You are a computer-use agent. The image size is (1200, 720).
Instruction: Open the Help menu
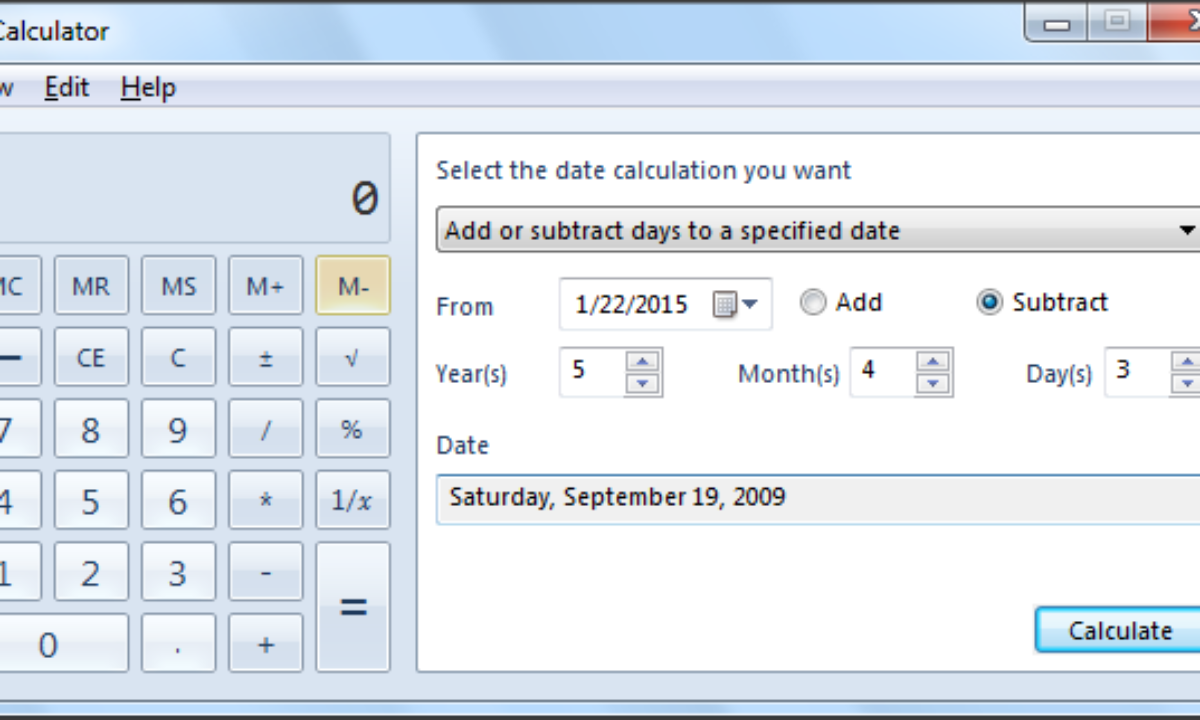pos(148,88)
